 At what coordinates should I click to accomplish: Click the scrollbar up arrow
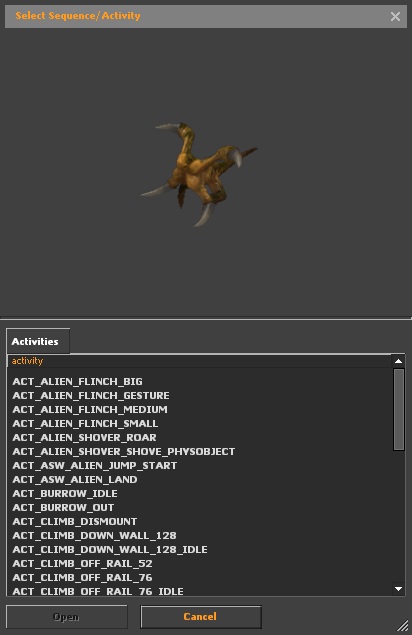tap(398, 361)
